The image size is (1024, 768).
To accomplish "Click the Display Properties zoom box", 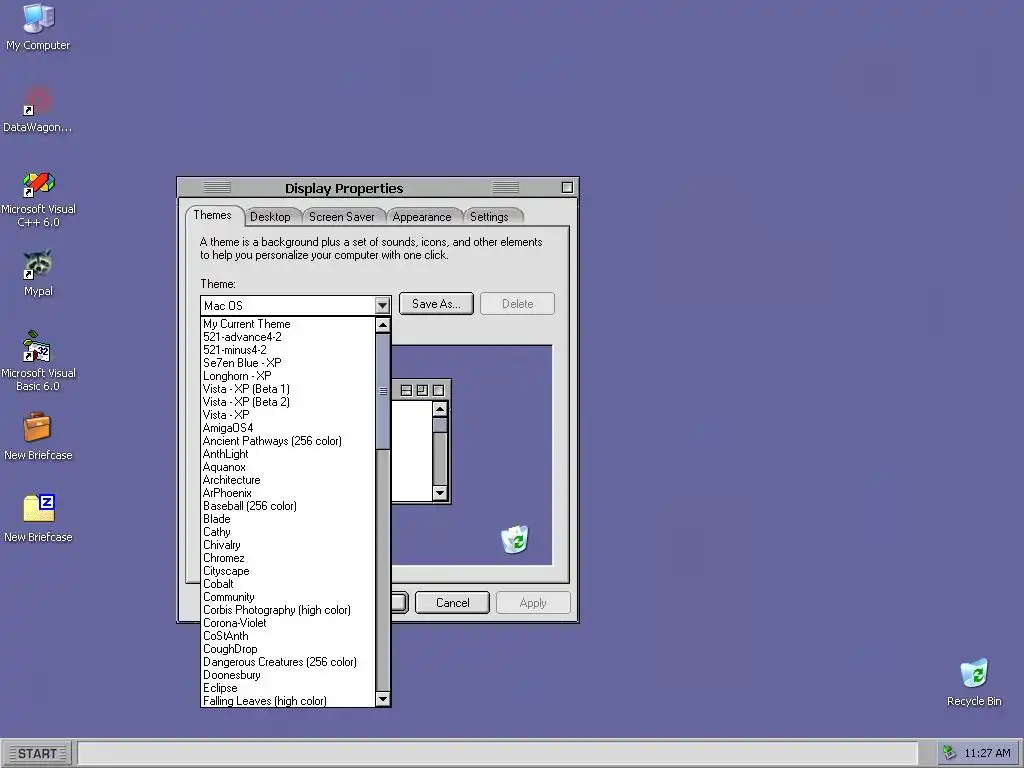I will pos(567,188).
